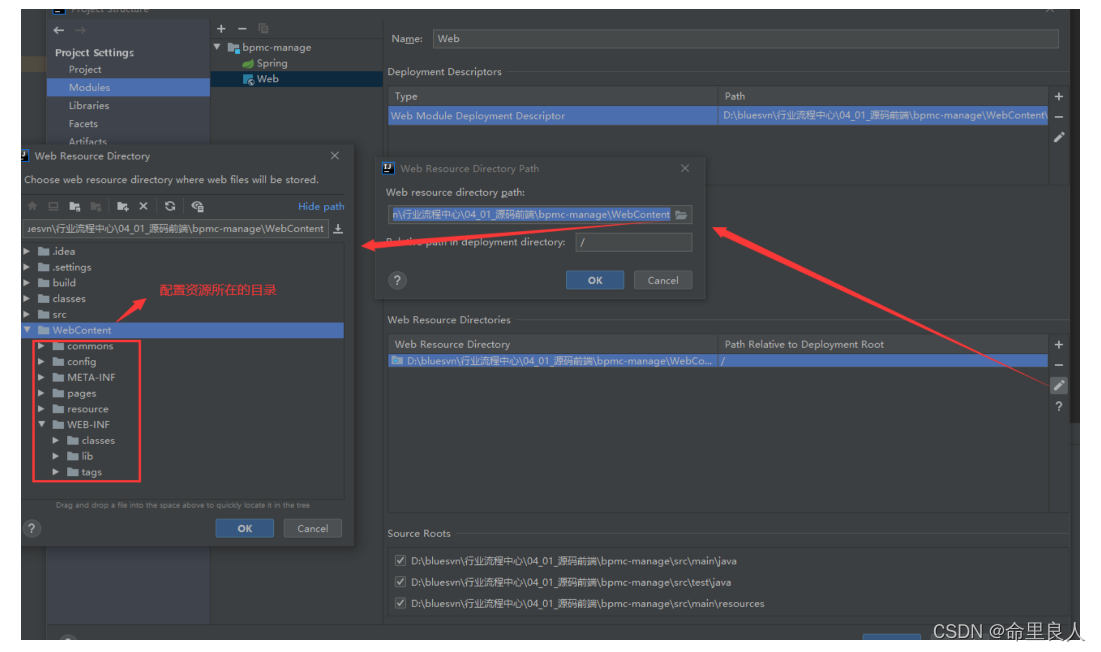Open Libraries settings
This screenshot has height=652, width=1101.
pos(89,106)
